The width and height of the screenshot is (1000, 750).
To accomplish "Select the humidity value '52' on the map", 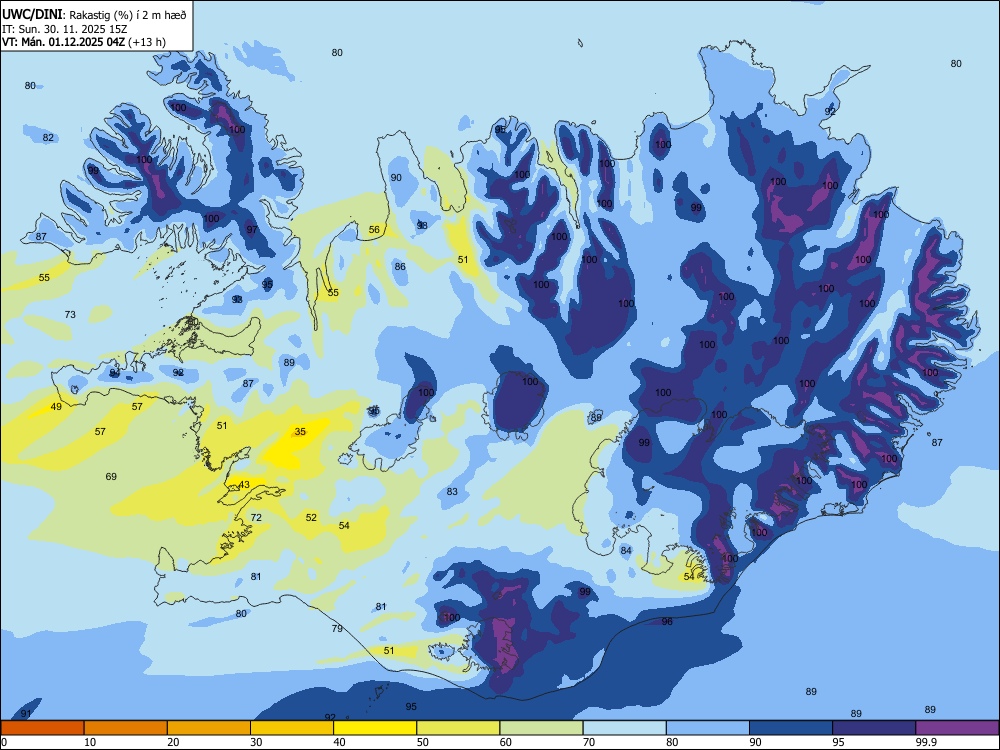I will [x=311, y=517].
